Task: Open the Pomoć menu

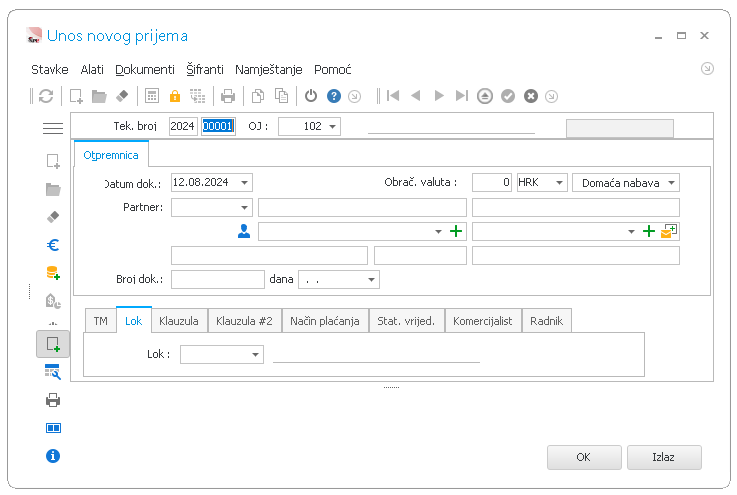Action: pyautogui.click(x=333, y=70)
